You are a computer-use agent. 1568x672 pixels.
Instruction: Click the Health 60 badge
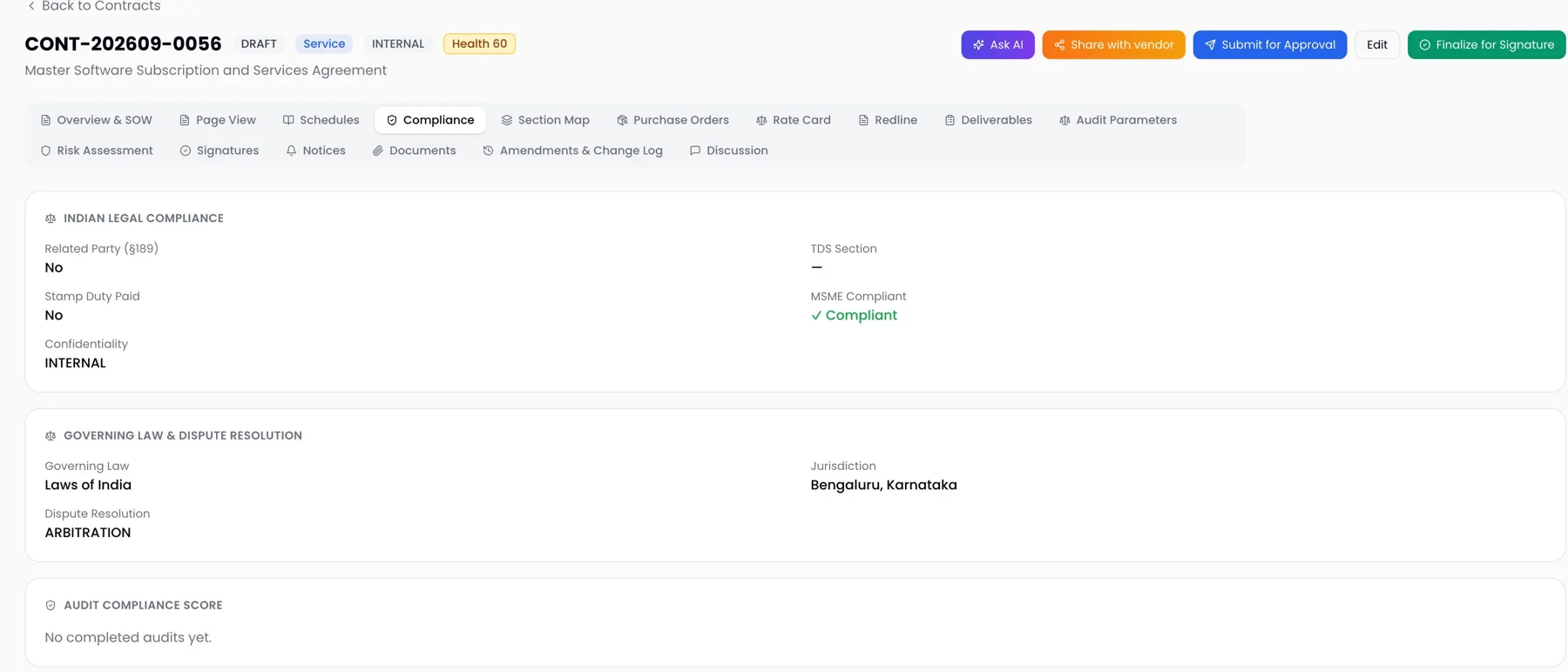pyautogui.click(x=479, y=44)
